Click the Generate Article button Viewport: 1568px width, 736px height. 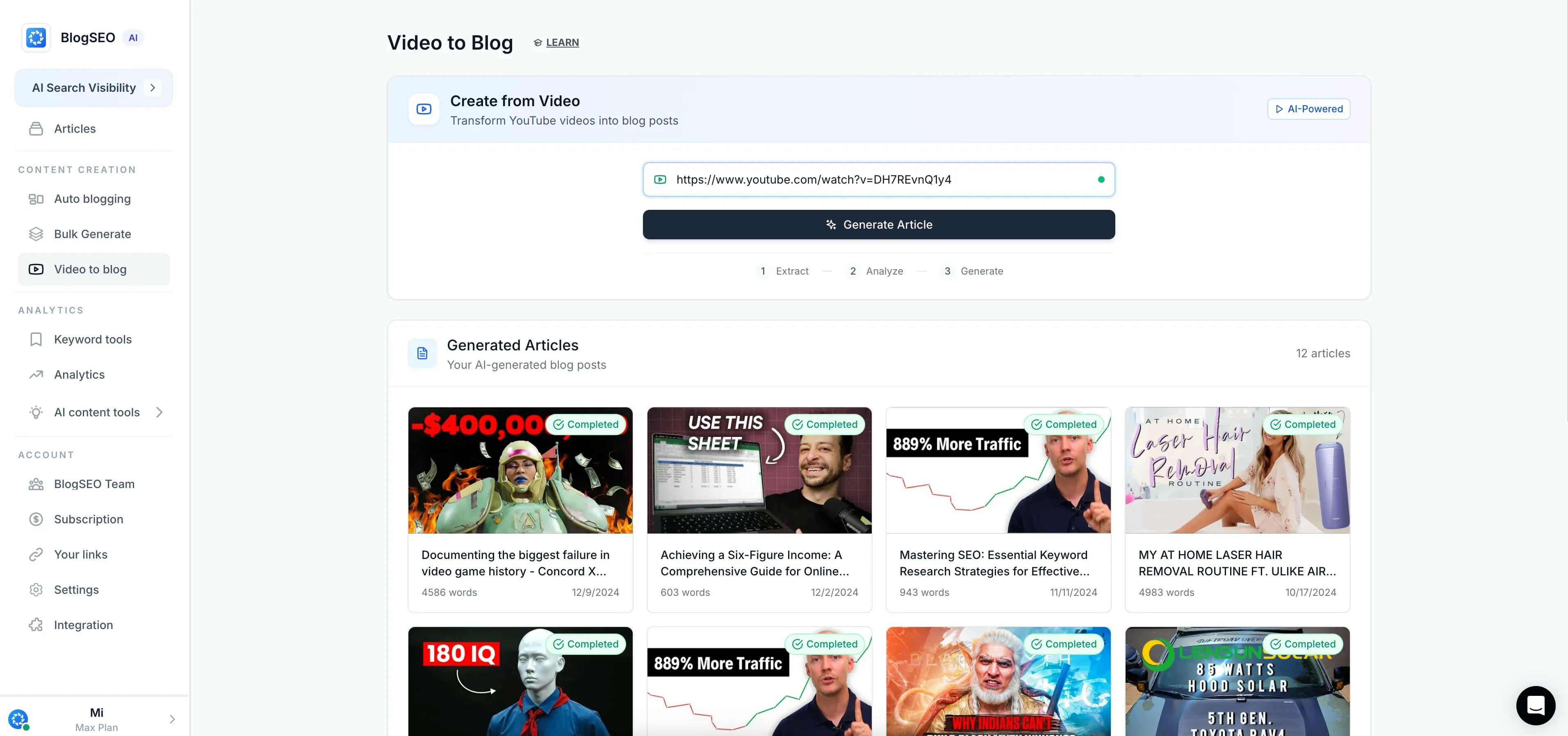coord(878,225)
